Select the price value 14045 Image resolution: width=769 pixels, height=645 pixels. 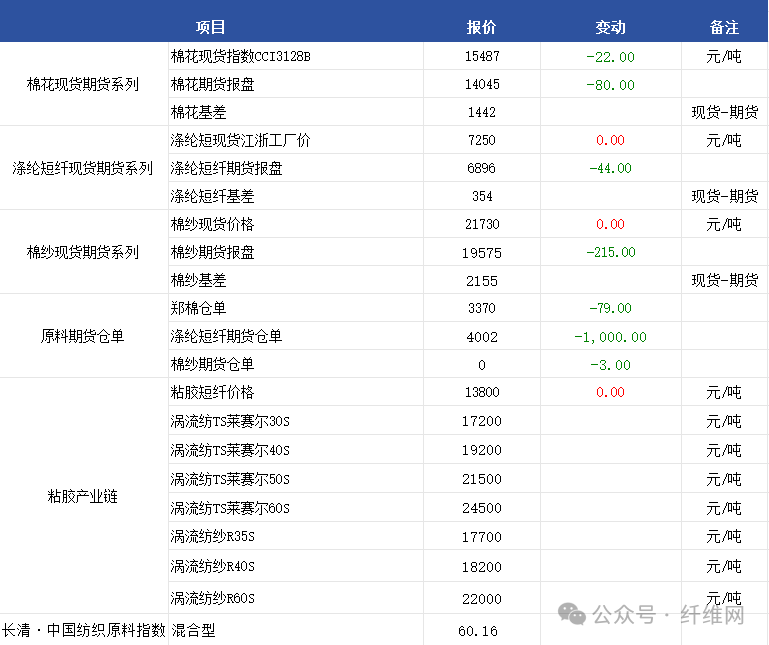(x=482, y=84)
